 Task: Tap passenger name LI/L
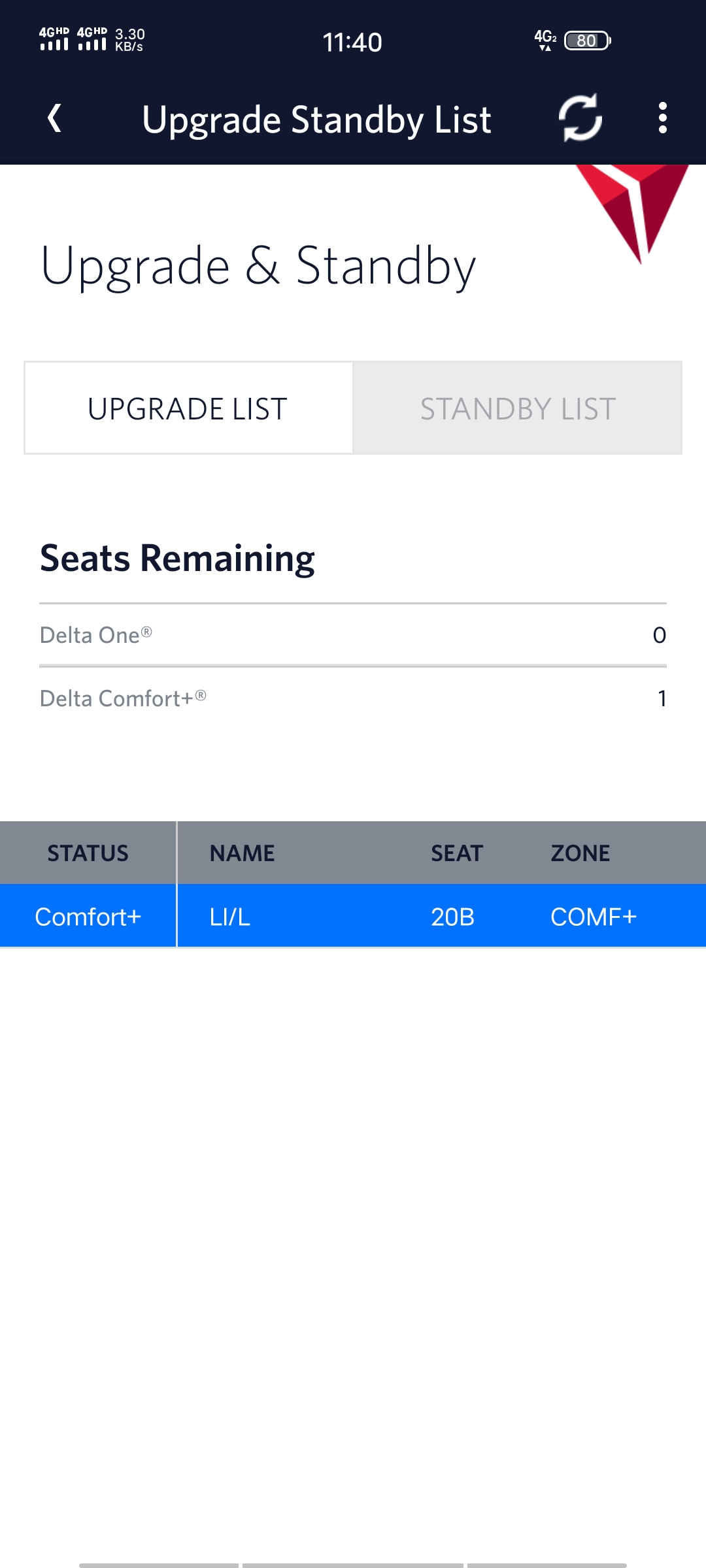(x=230, y=917)
